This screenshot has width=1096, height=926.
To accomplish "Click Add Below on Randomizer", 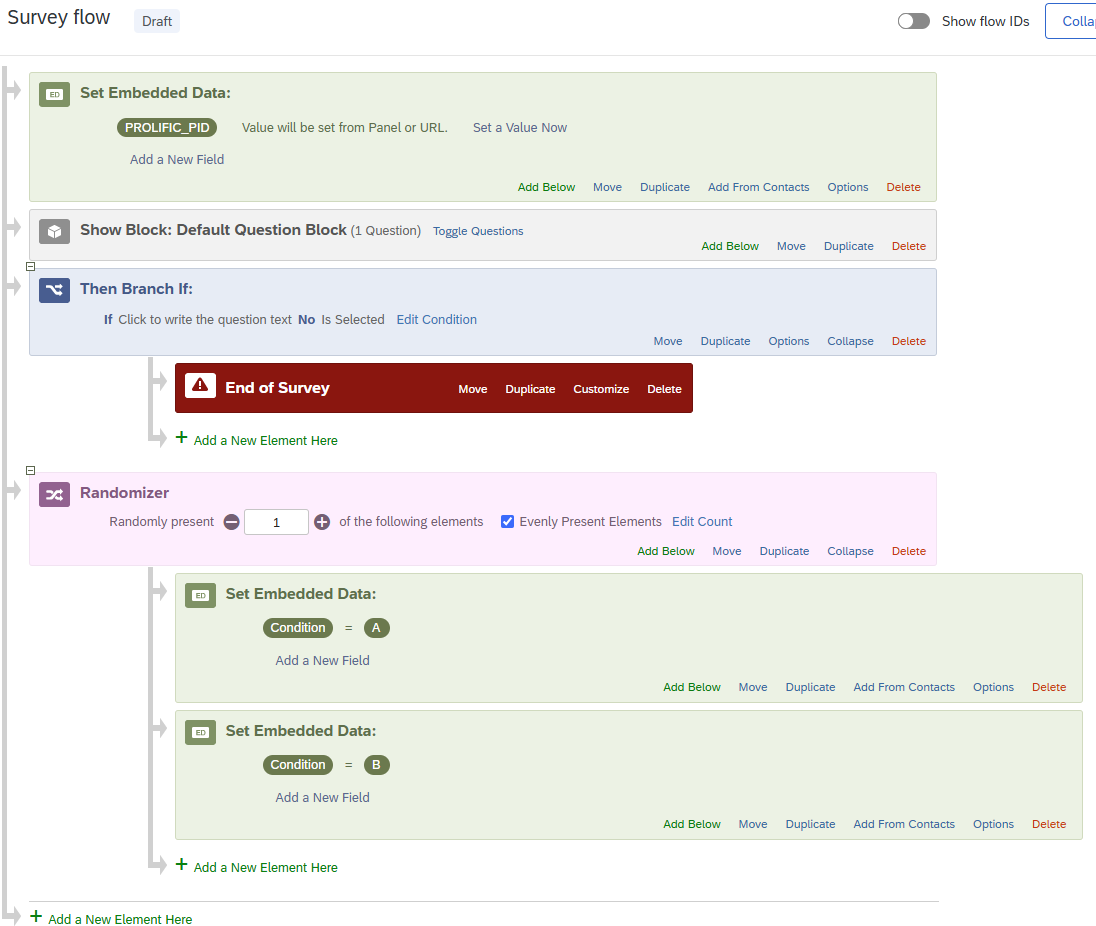I will tap(665, 551).
